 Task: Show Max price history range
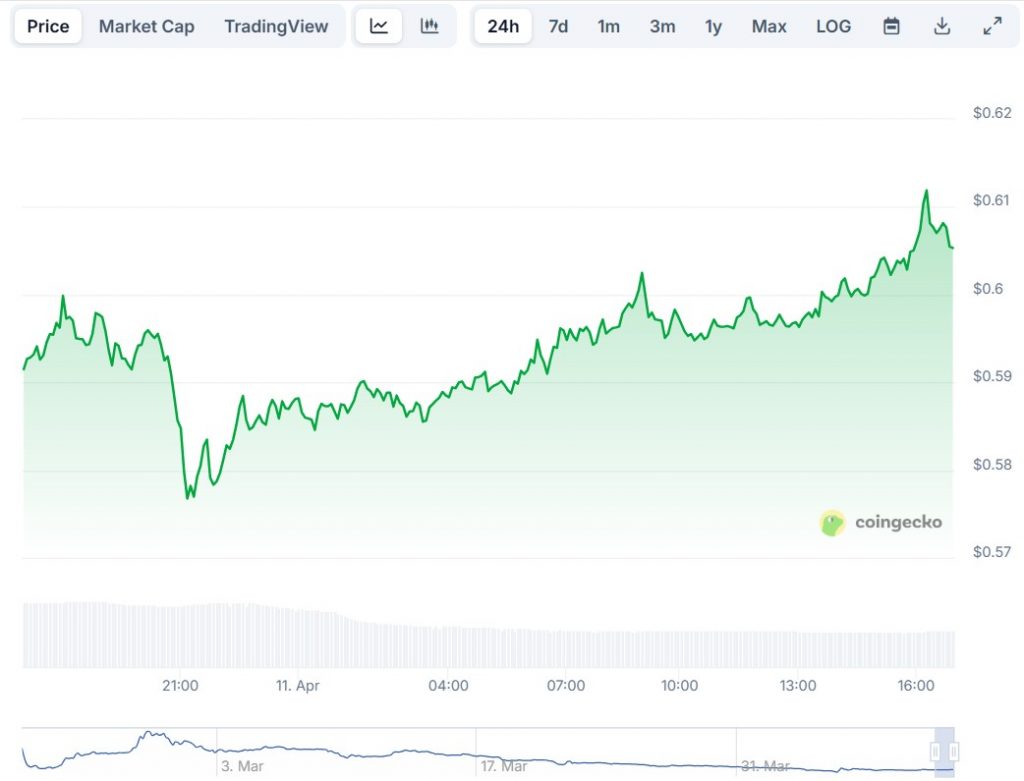tap(769, 27)
